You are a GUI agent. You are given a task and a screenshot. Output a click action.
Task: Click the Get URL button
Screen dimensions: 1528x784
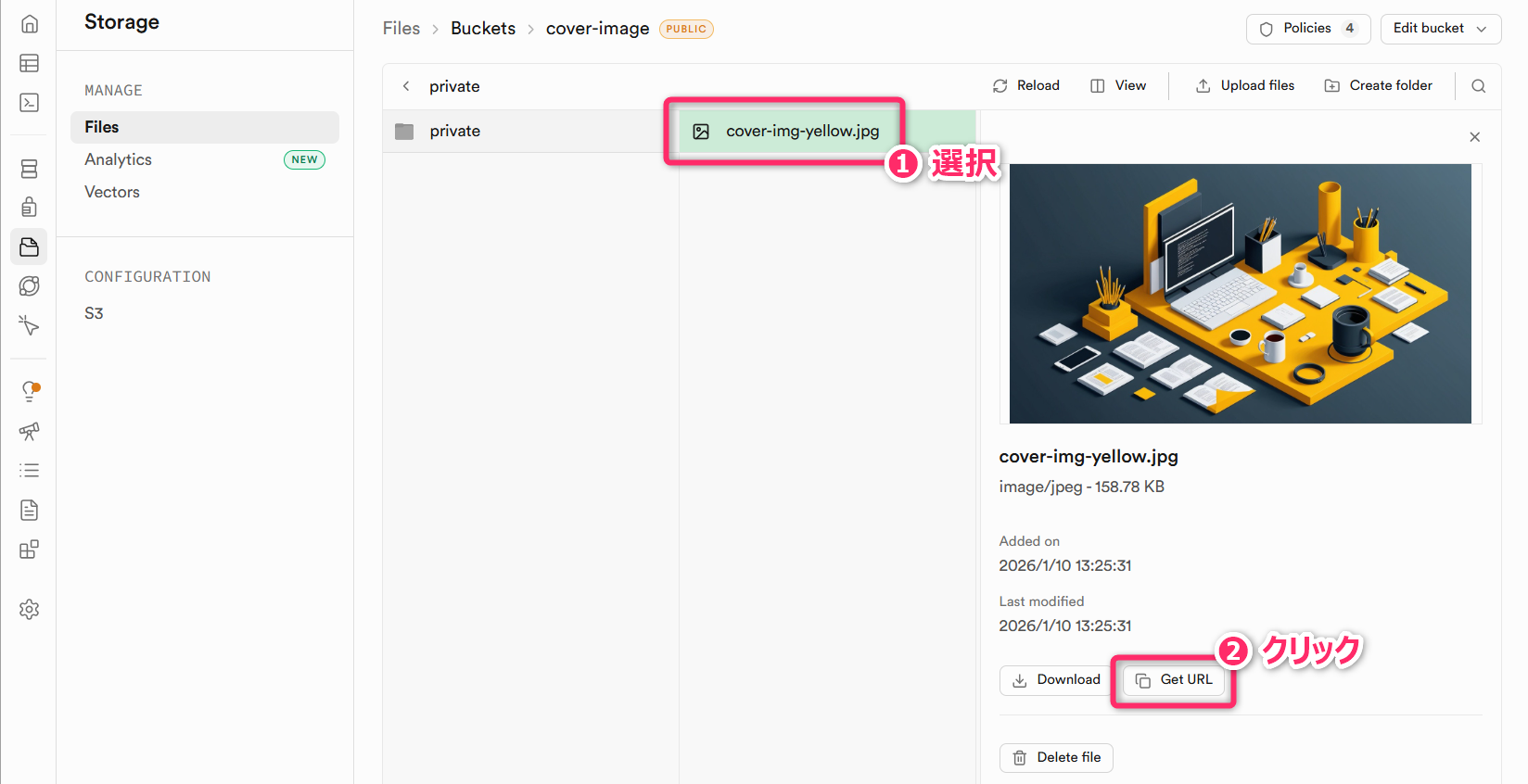click(1174, 680)
